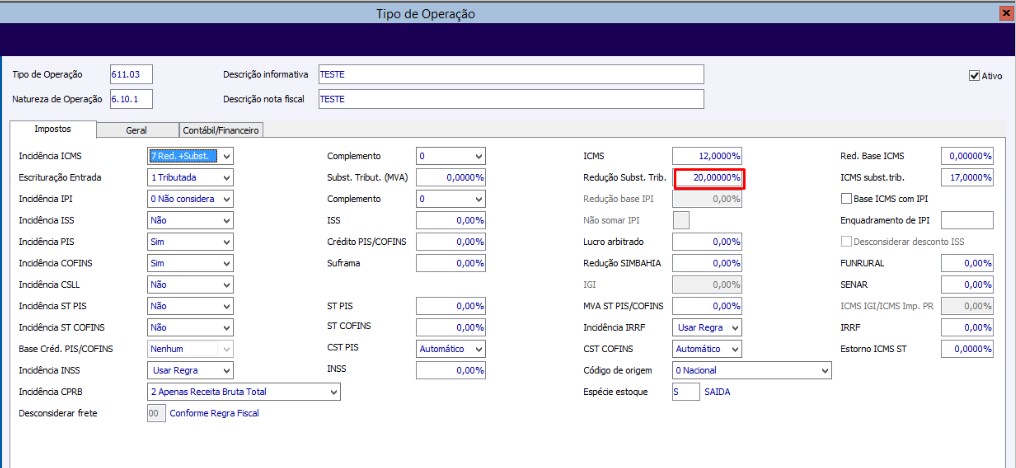Image resolution: width=1016 pixels, height=468 pixels.
Task: Toggle the Ativo checkbox
Action: click(x=974, y=76)
